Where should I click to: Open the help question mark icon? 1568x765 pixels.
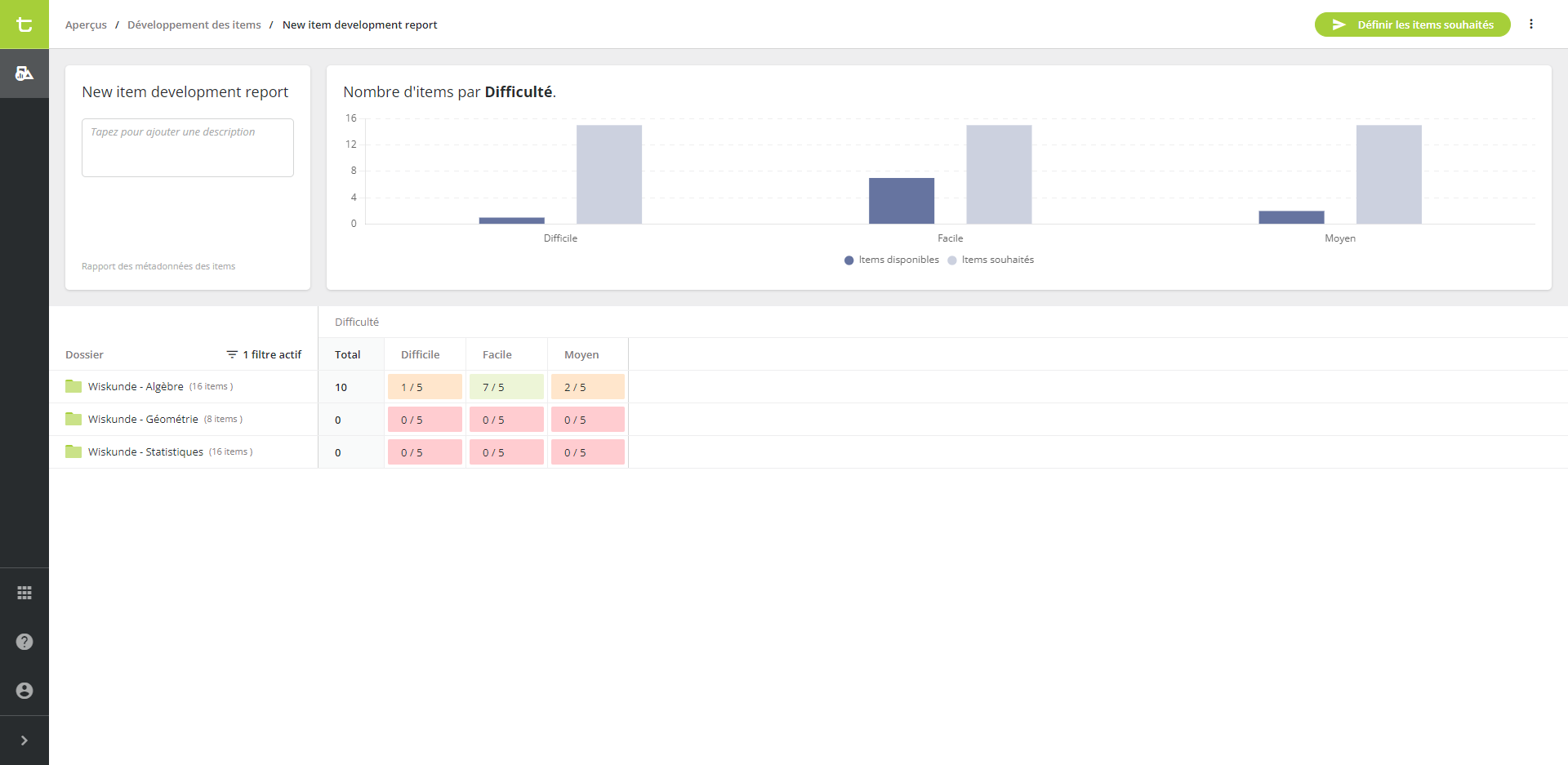(x=24, y=642)
